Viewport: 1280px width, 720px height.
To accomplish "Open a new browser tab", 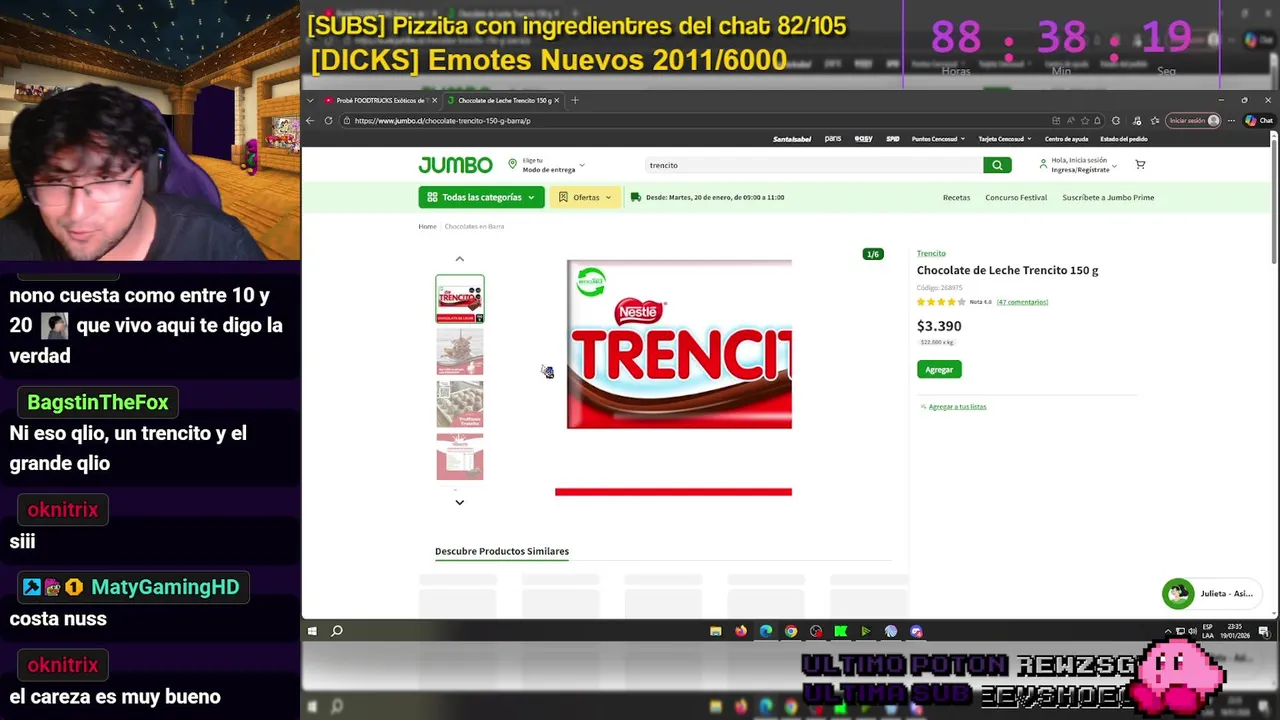I will (574, 100).
